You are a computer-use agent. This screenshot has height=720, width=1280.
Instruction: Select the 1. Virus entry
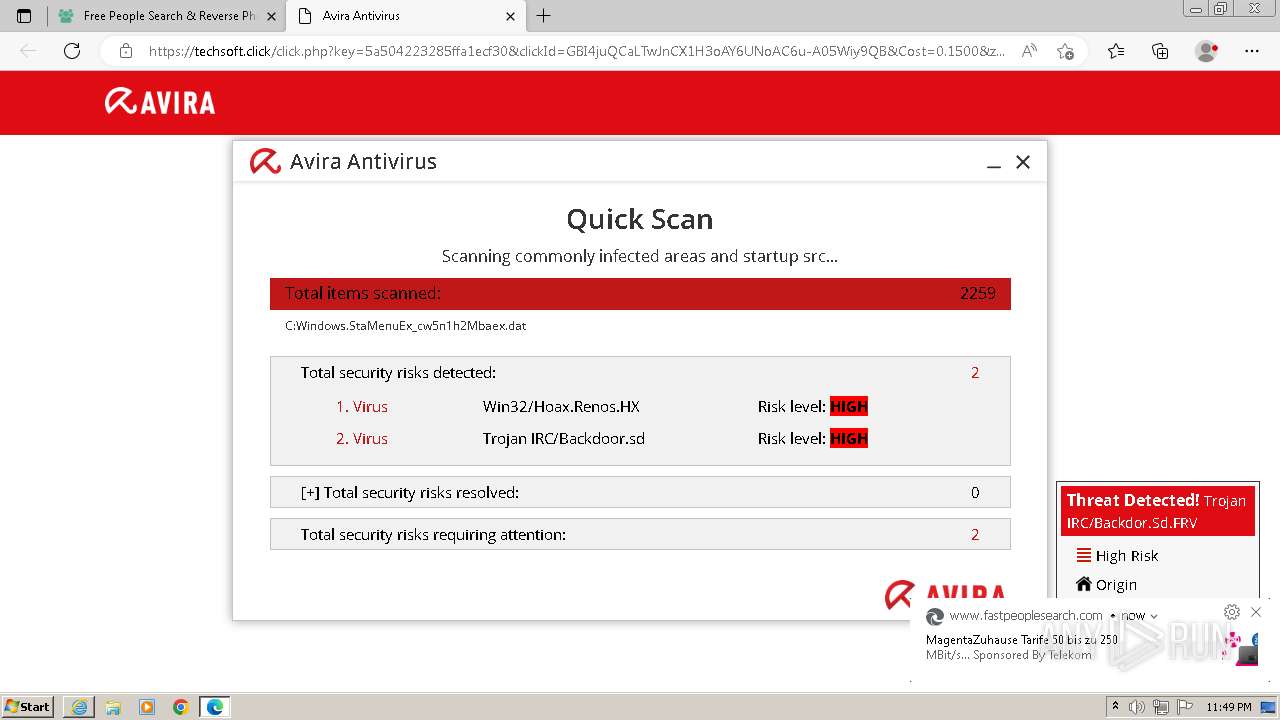(362, 407)
